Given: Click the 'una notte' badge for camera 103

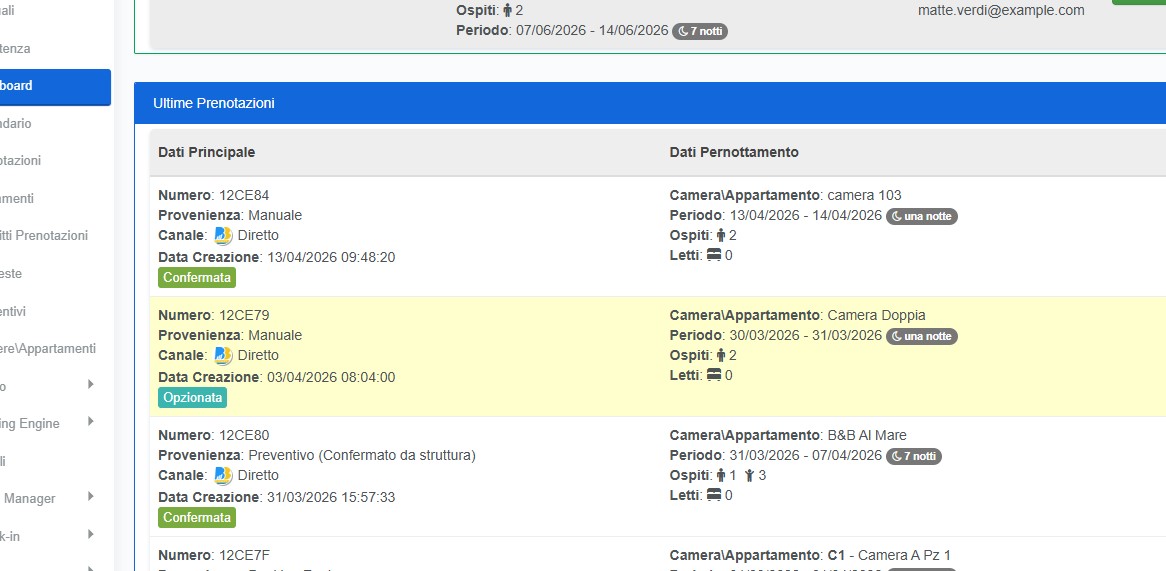Looking at the screenshot, I should tap(921, 216).
